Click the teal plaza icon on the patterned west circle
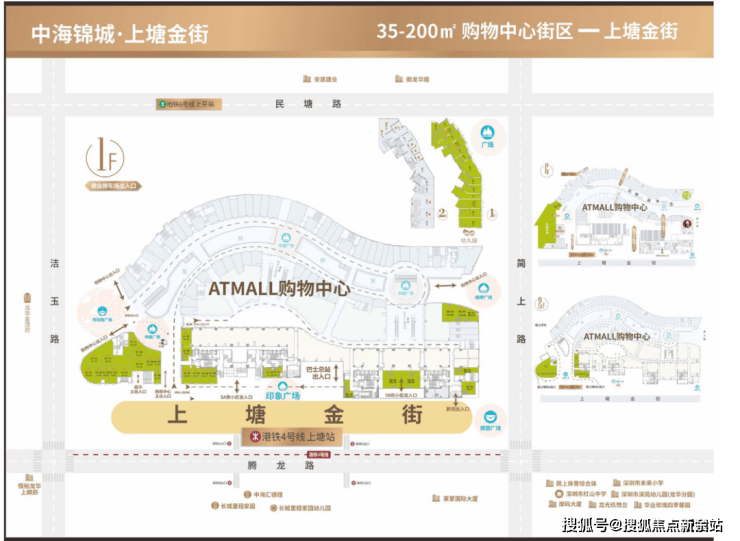Viewport: 740px width, 541px height. 102,313
